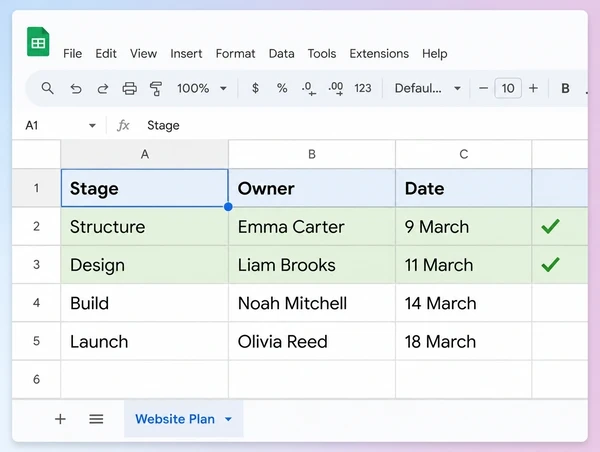
Task: Open the Insert menu
Action: click(x=186, y=54)
